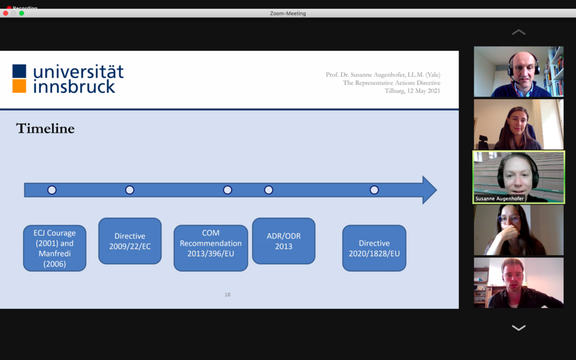
Task: Click the COM Recommendation 2013/396/EU box
Action: click(x=211, y=248)
